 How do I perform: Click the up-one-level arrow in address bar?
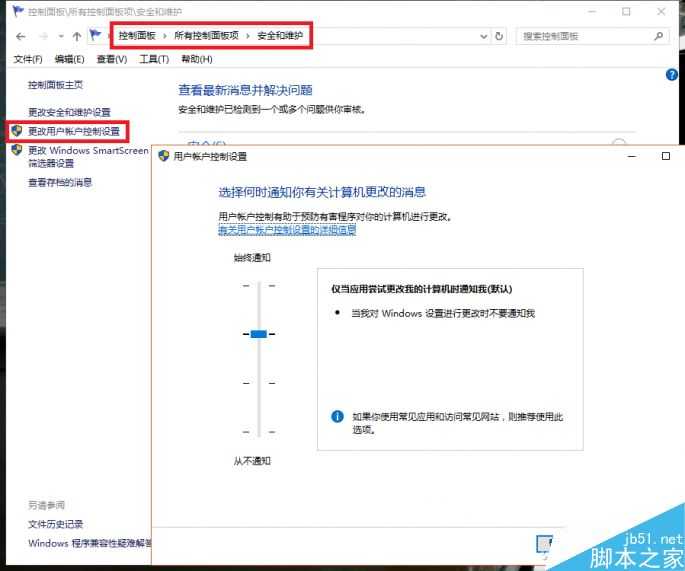point(77,36)
